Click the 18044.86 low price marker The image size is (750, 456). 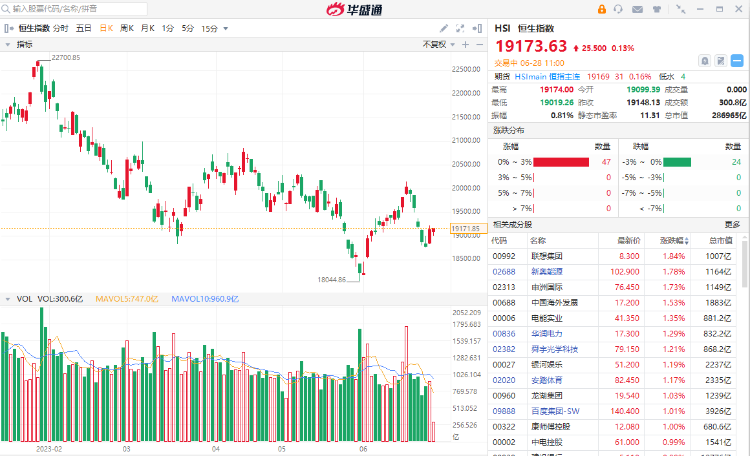331,279
